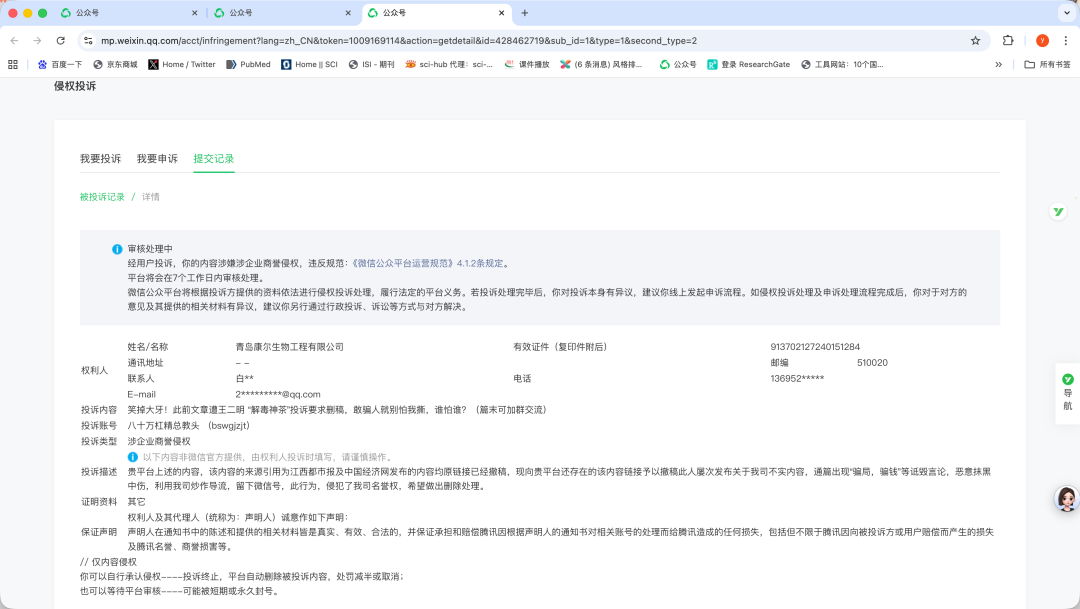
Task: Reload the current page
Action: (x=61, y=41)
